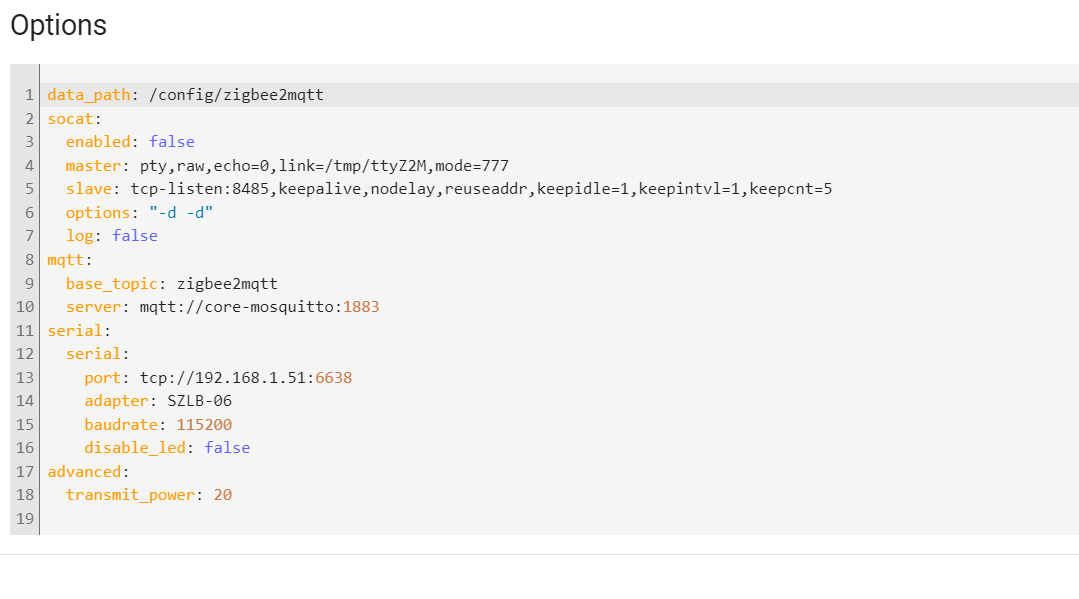The image size is (1079, 599).
Task: Click the false value on the log line
Action: [x=135, y=236]
